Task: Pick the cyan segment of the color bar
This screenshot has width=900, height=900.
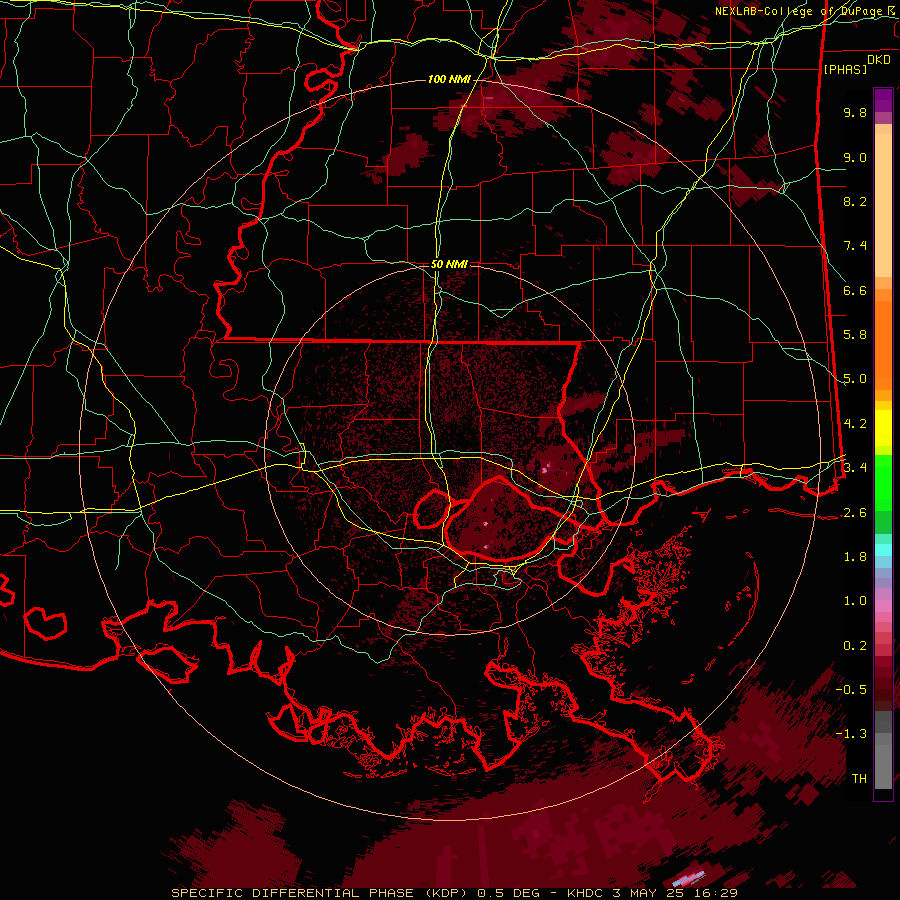Action: point(883,550)
